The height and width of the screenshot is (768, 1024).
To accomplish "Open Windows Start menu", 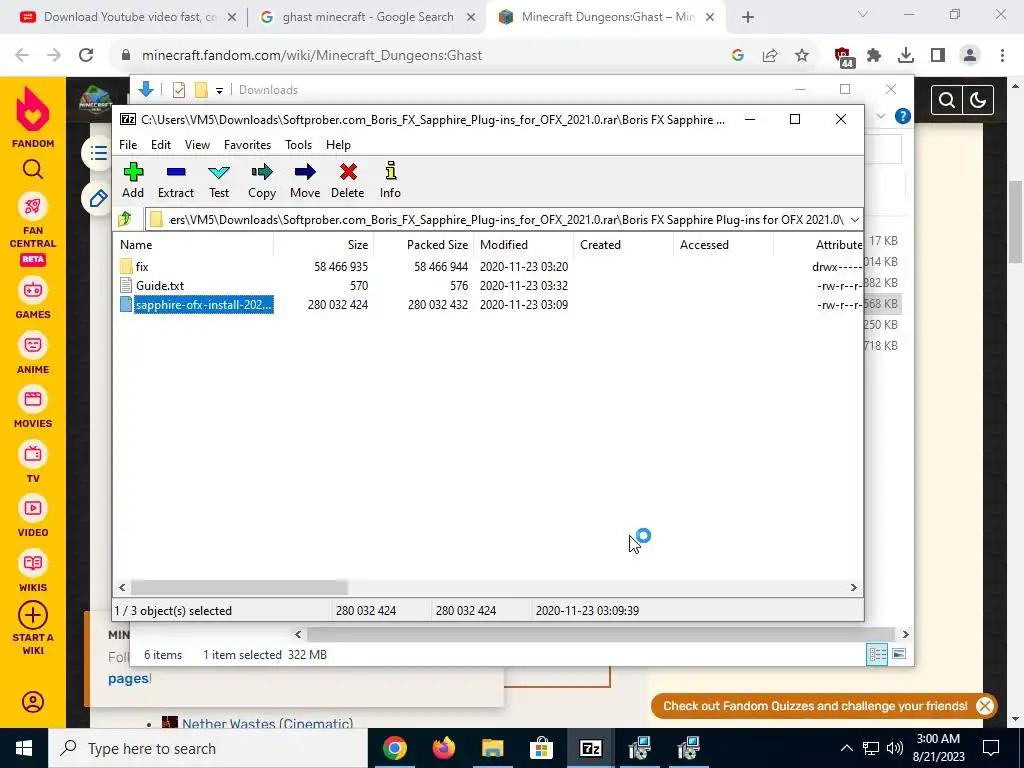I will coord(24,748).
